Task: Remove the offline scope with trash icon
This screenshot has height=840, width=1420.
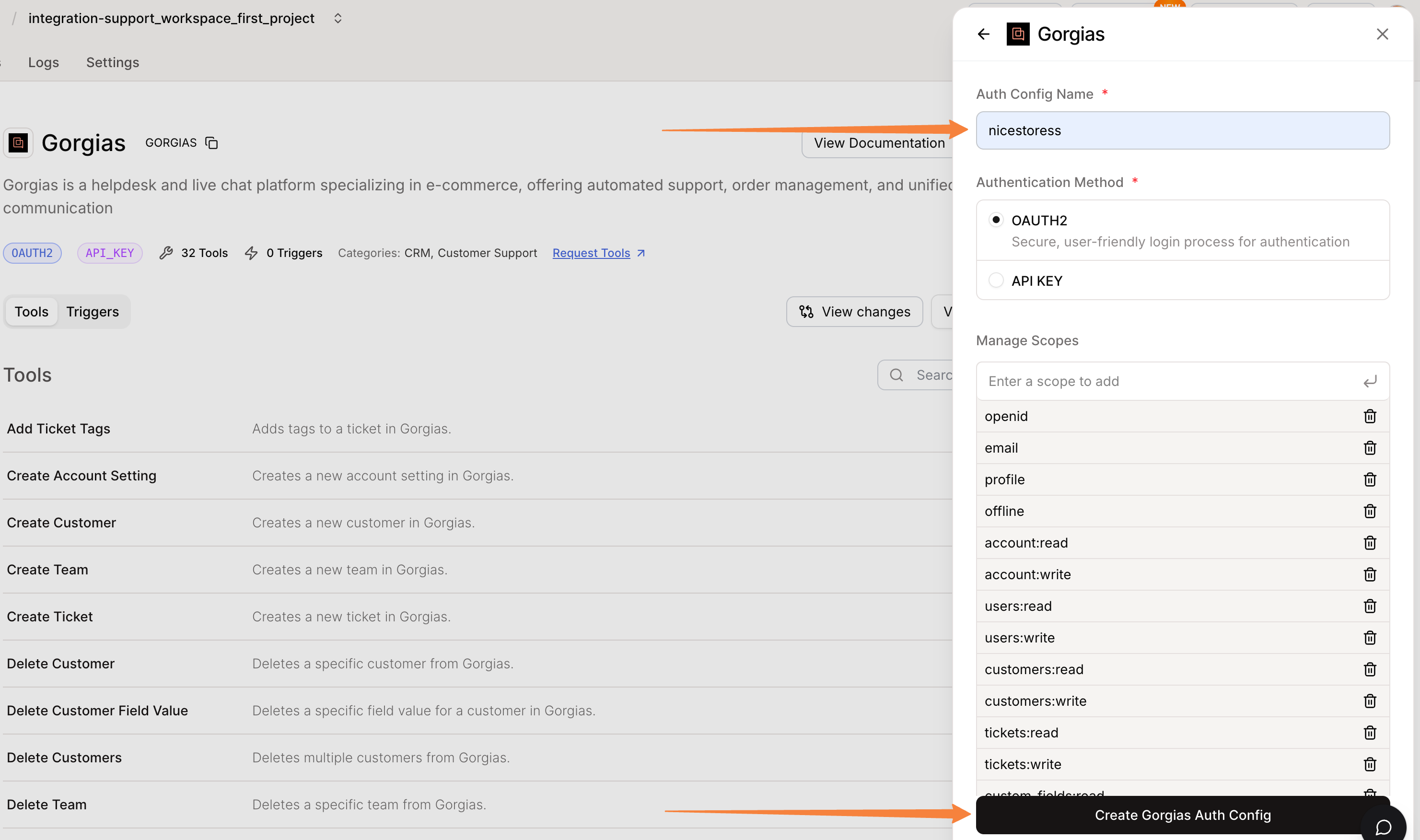Action: coord(1370,511)
